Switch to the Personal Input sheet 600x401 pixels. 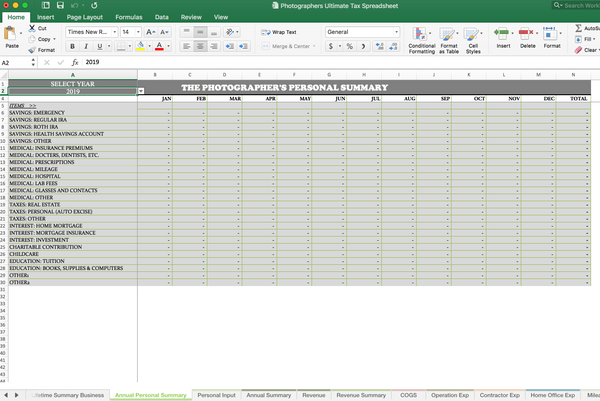(x=216, y=395)
